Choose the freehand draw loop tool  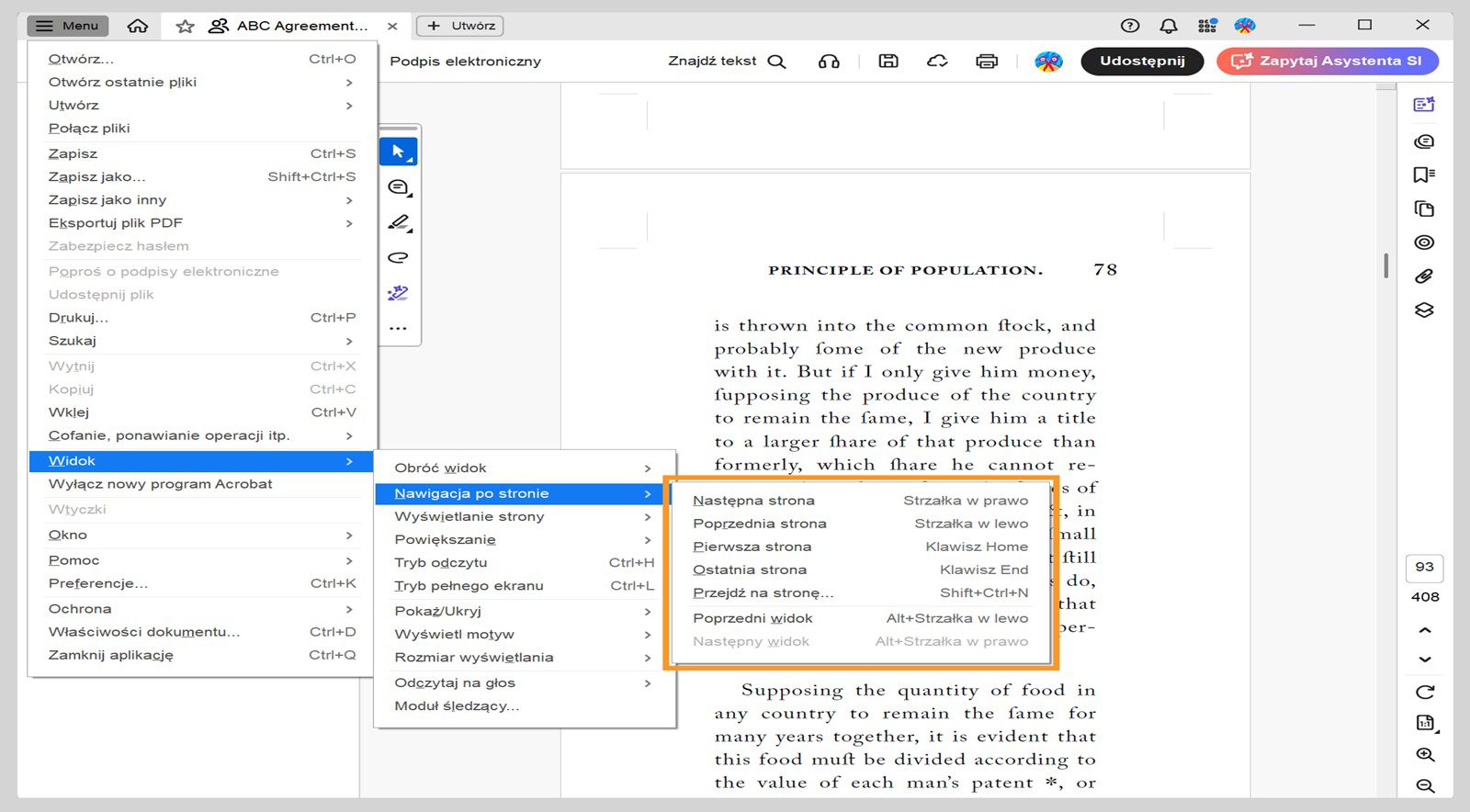398,258
